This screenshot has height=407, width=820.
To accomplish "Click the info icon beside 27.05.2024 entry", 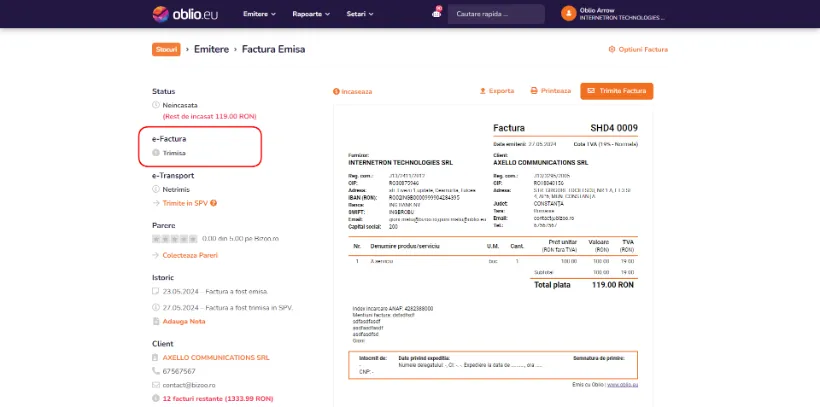I will pos(155,308).
